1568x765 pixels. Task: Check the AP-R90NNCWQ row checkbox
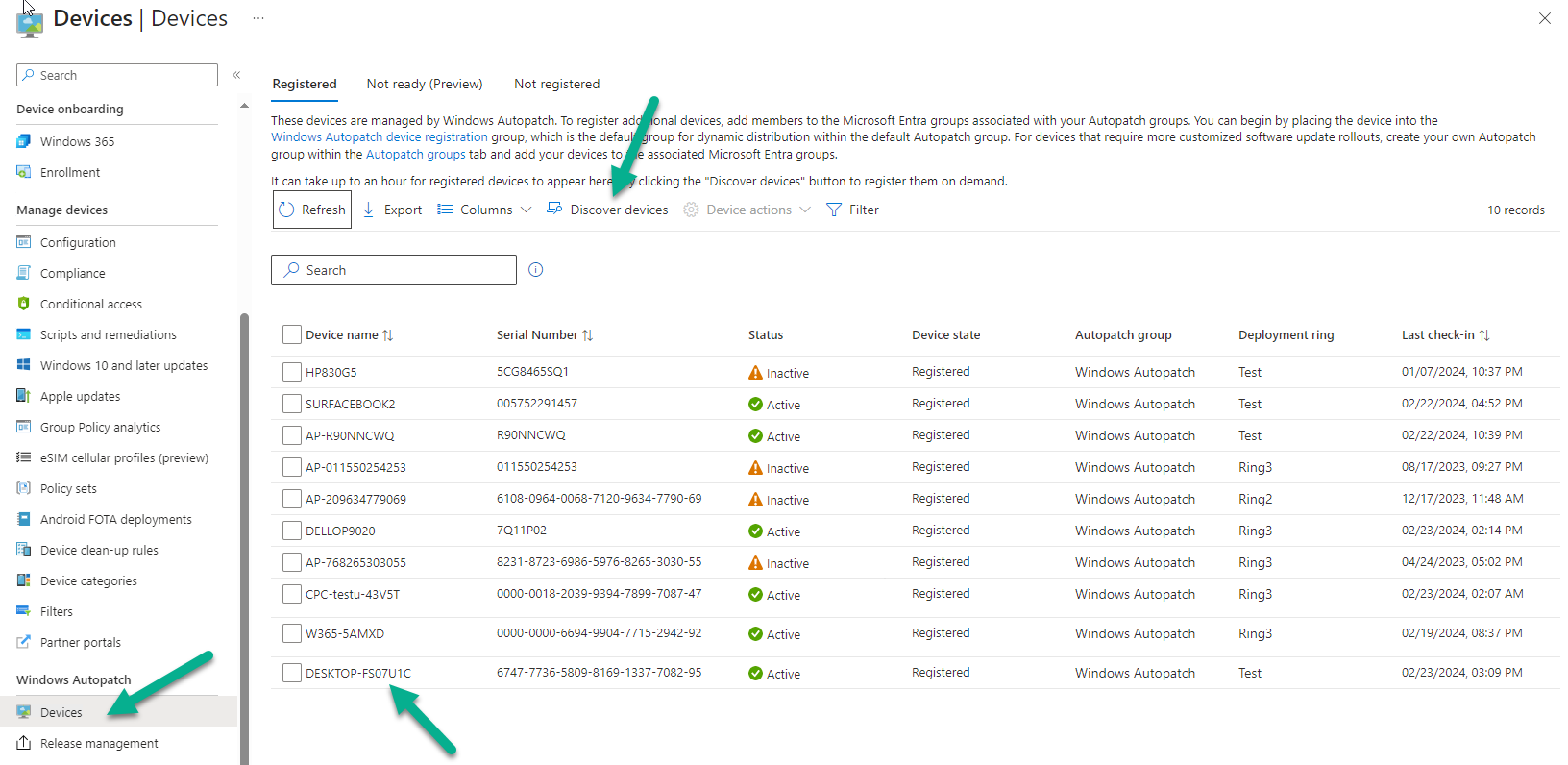292,435
